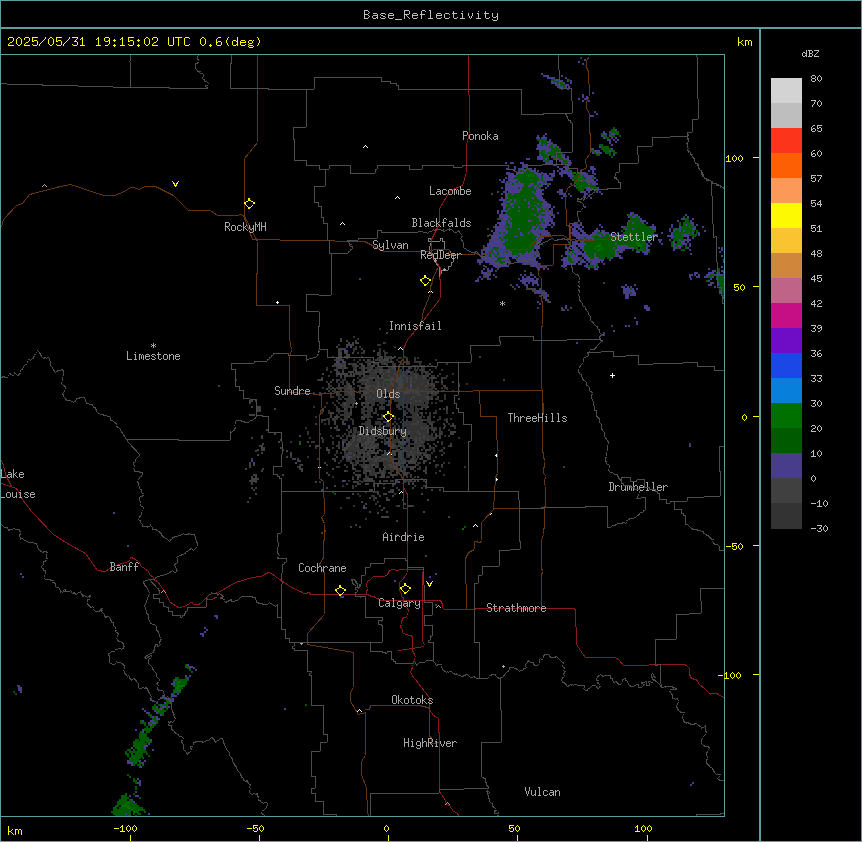Click the dBZ legend heading

(810, 54)
